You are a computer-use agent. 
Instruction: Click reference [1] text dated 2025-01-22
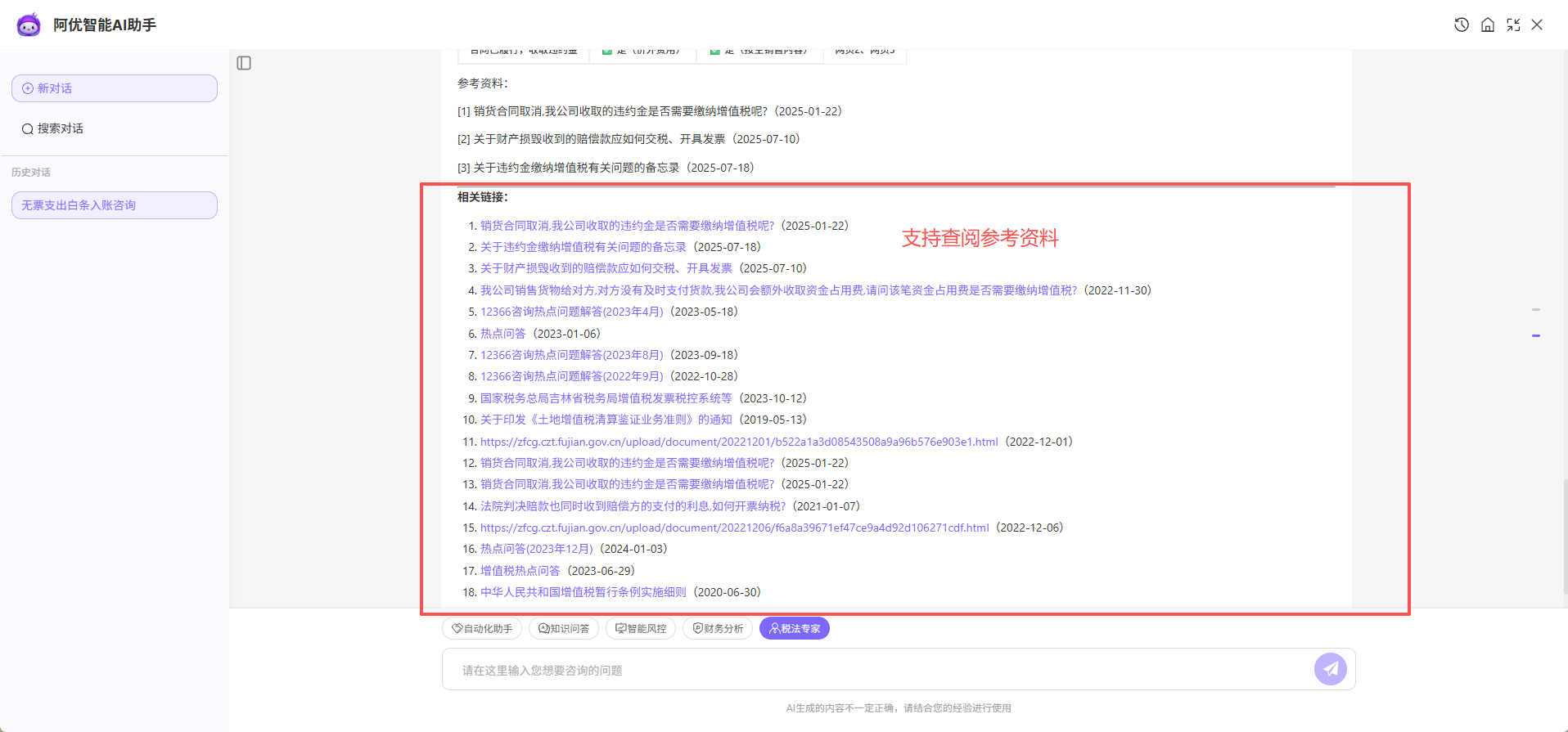[x=650, y=111]
